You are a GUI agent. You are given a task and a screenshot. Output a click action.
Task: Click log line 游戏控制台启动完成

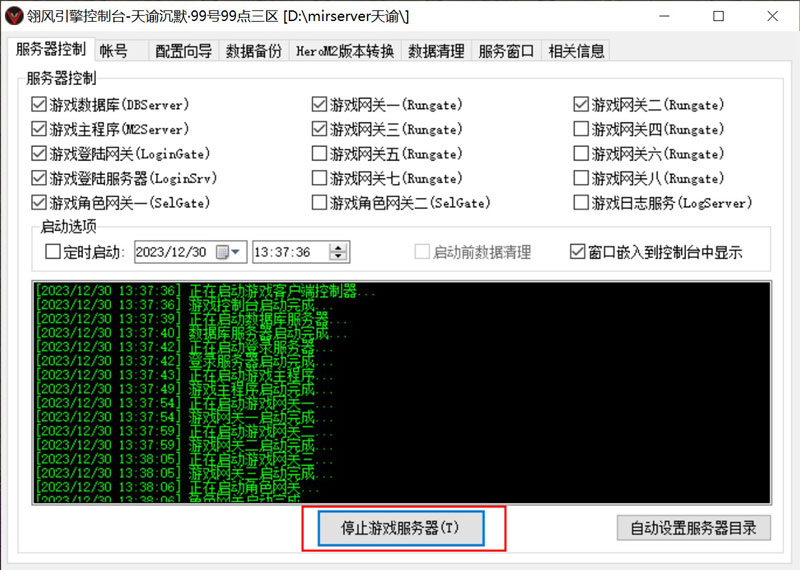click(184, 305)
